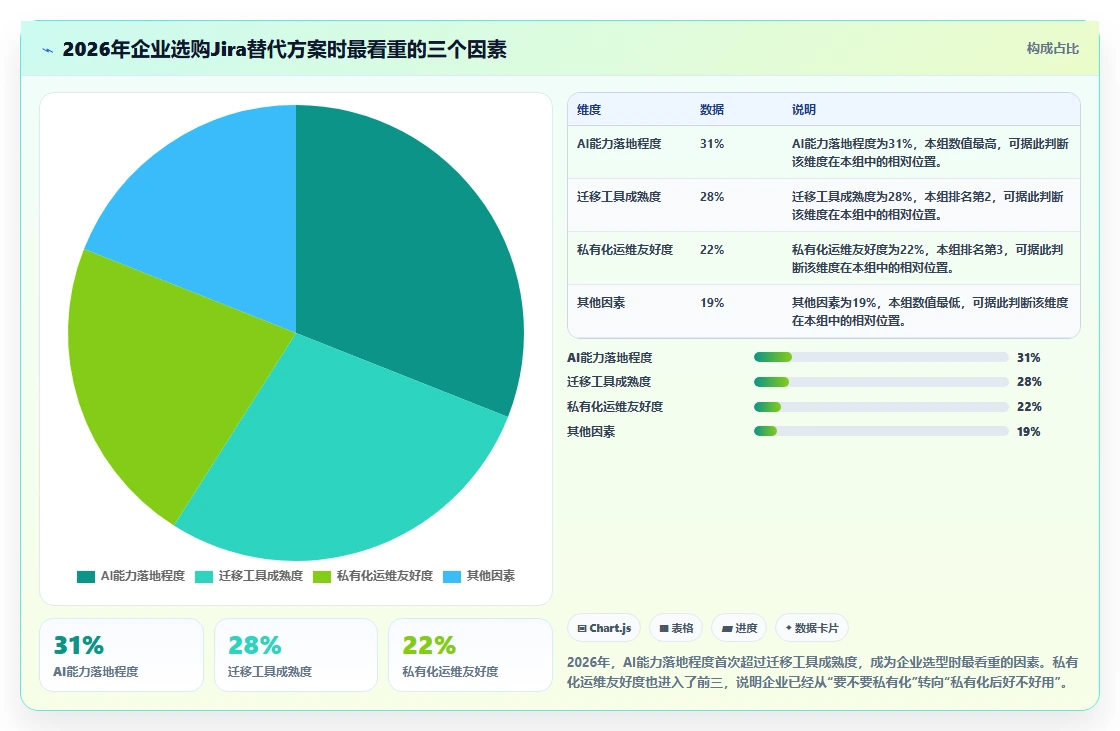Click the 数据 column header
Screen dimensions: 1120x731
711,109
